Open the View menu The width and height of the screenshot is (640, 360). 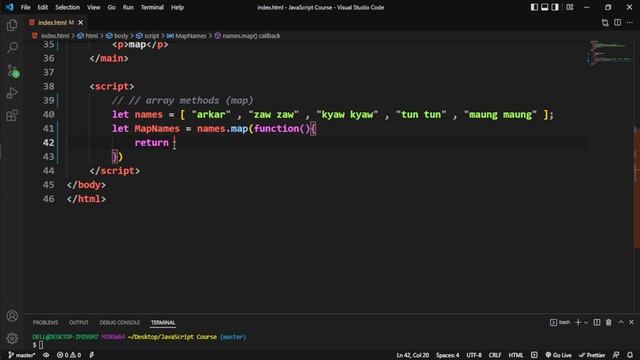tap(93, 7)
